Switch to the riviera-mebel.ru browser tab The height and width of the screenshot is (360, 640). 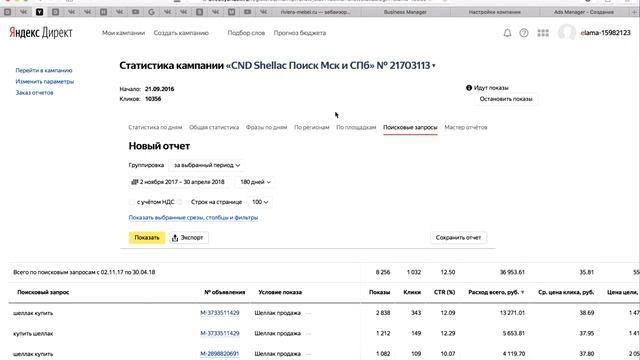point(315,12)
